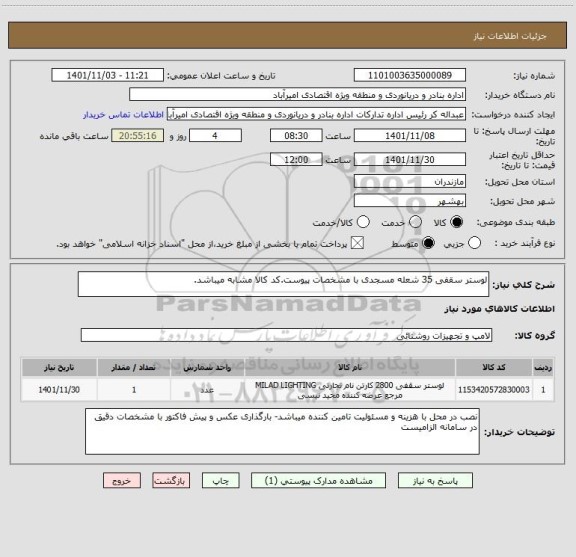Click response deadline date 1401/11/08

pyautogui.click(x=410, y=136)
